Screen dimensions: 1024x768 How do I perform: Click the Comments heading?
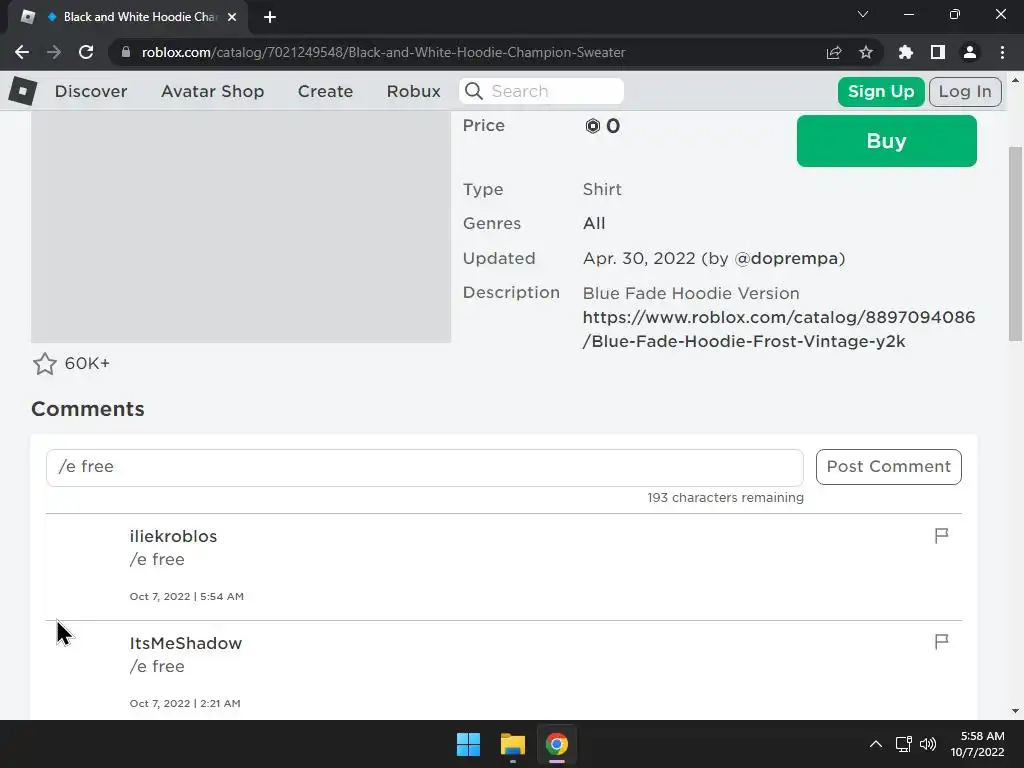coord(88,409)
